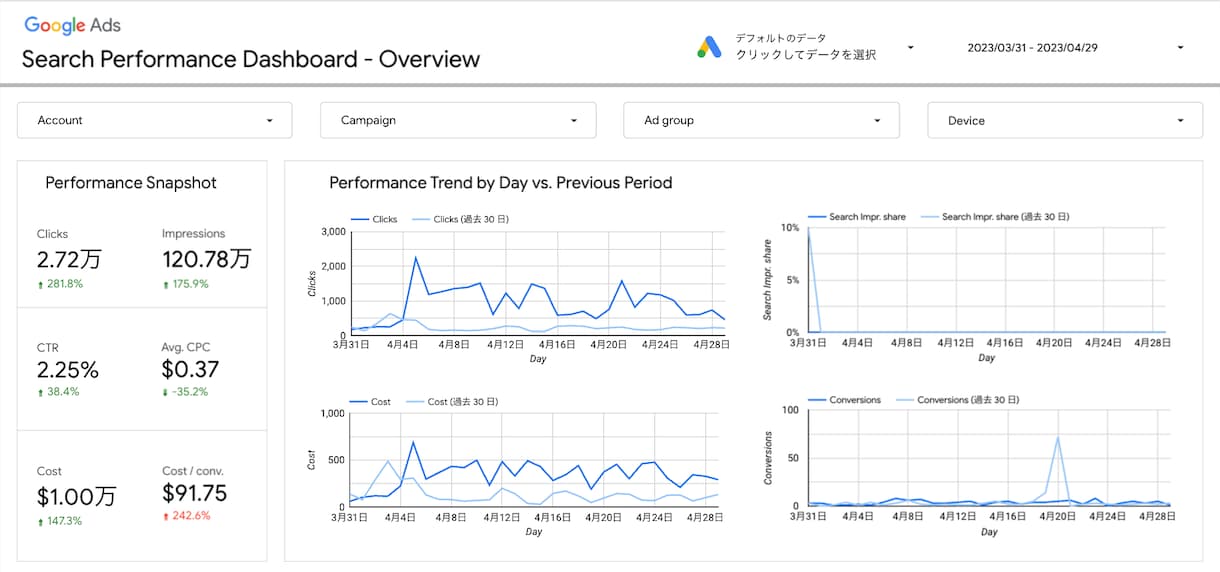
Task: Click the Google Ads logo
Action: (x=72, y=26)
